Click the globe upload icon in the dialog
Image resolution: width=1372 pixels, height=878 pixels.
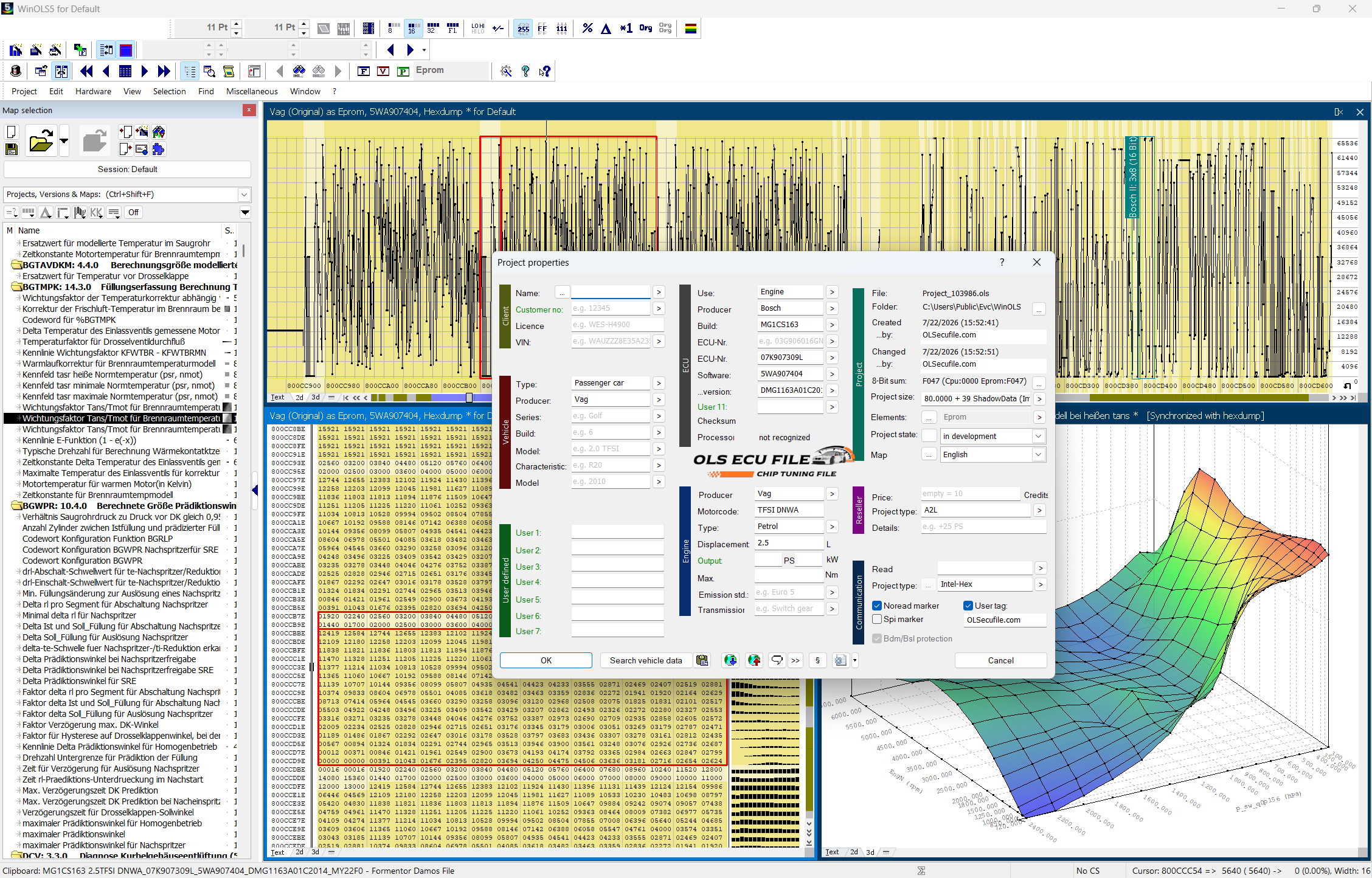754,660
